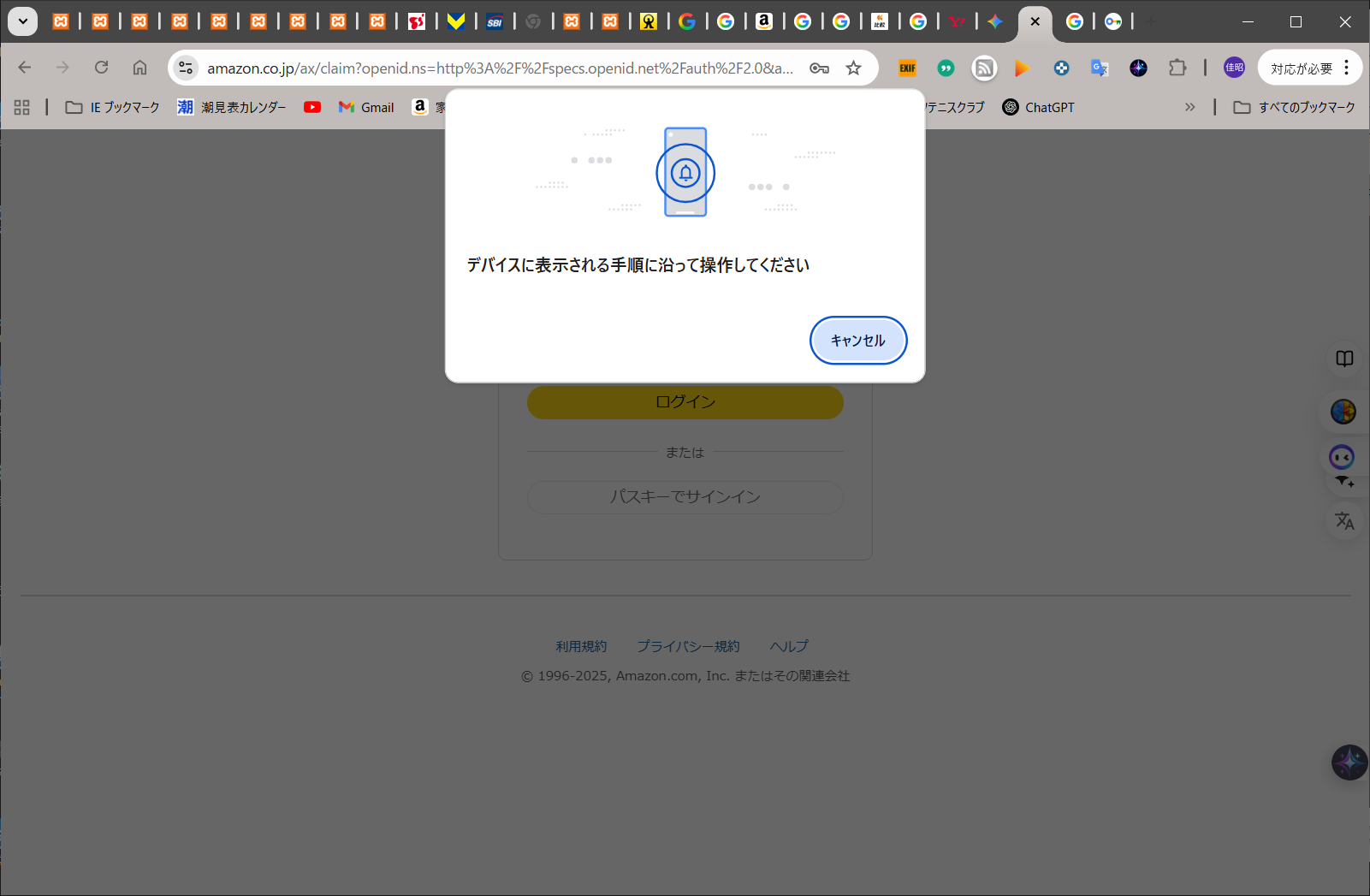Click the Google Translate extension icon
This screenshot has height=896, width=1370.
pos(1100,68)
